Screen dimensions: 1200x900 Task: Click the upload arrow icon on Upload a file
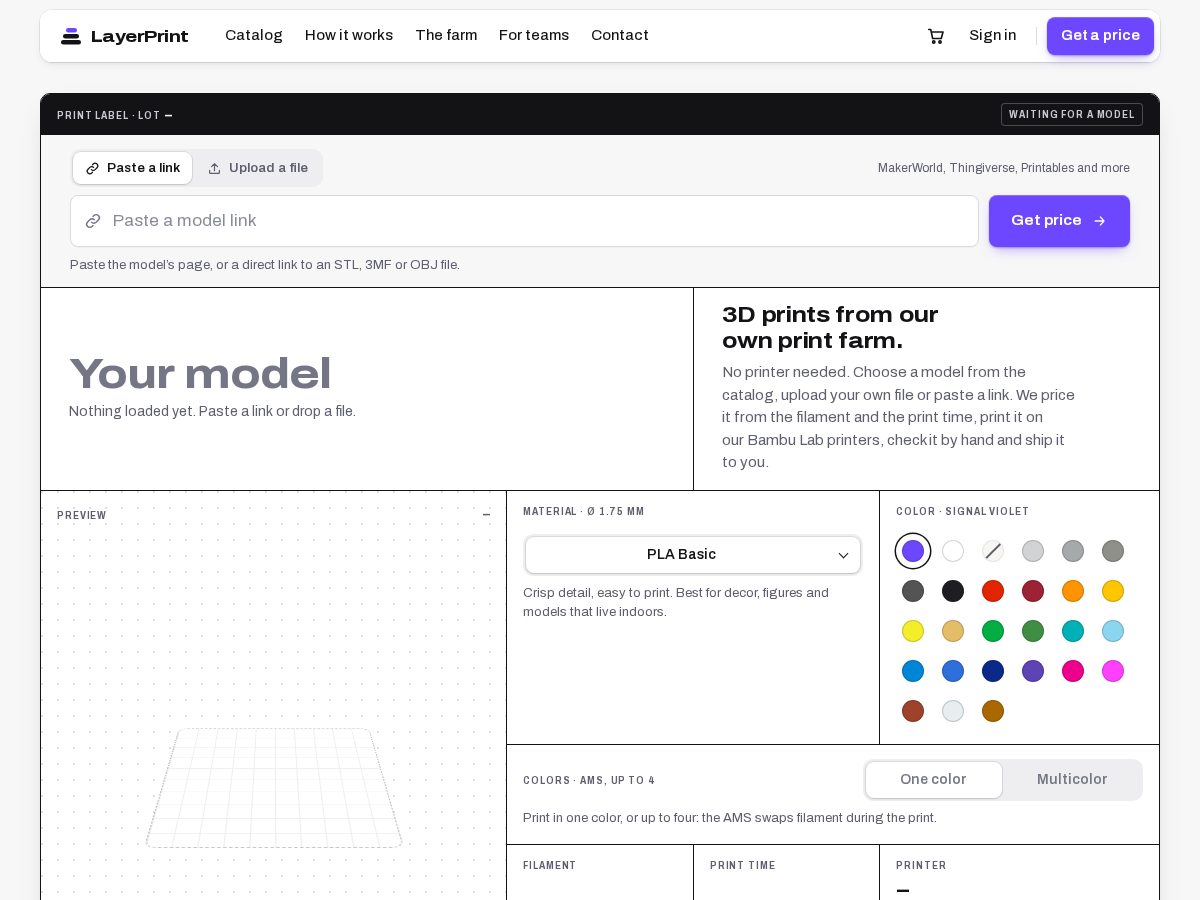214,168
